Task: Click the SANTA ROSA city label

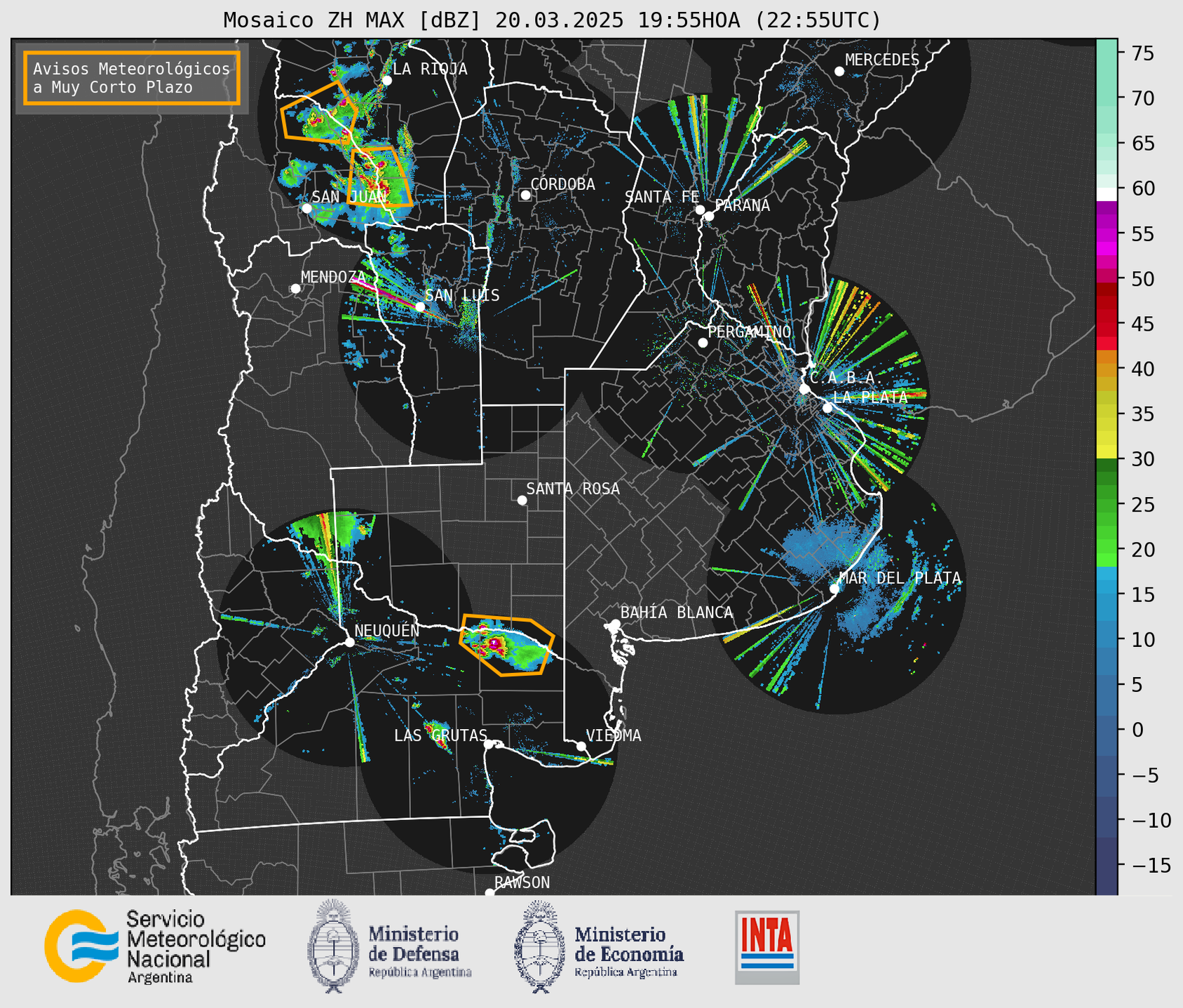Action: pyautogui.click(x=573, y=489)
